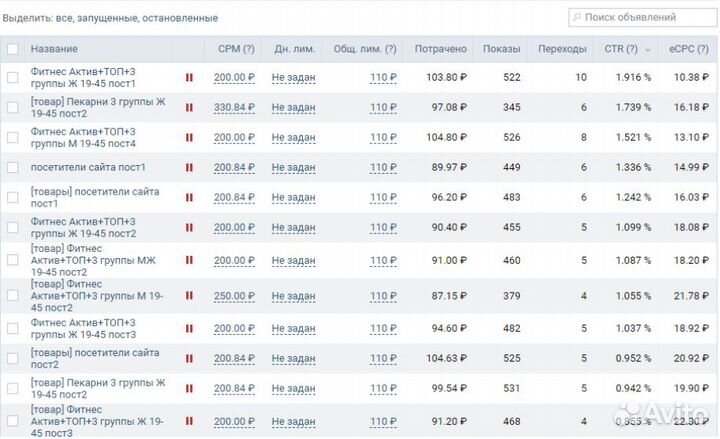Click status icon of the 250.00 ₽ CPM row
Viewport: 720px width, 439px height.
(x=189, y=296)
